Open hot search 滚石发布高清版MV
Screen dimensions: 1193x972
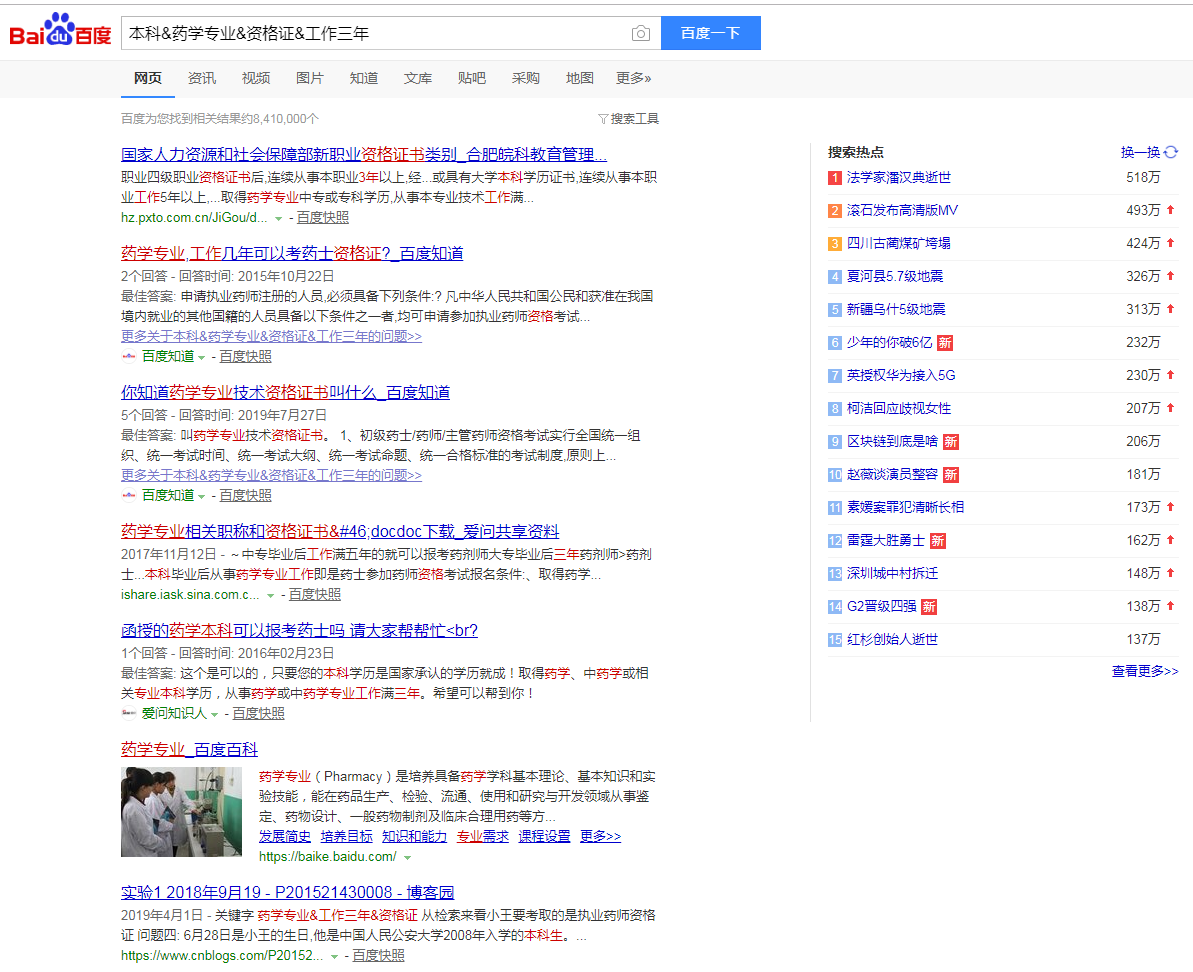902,211
